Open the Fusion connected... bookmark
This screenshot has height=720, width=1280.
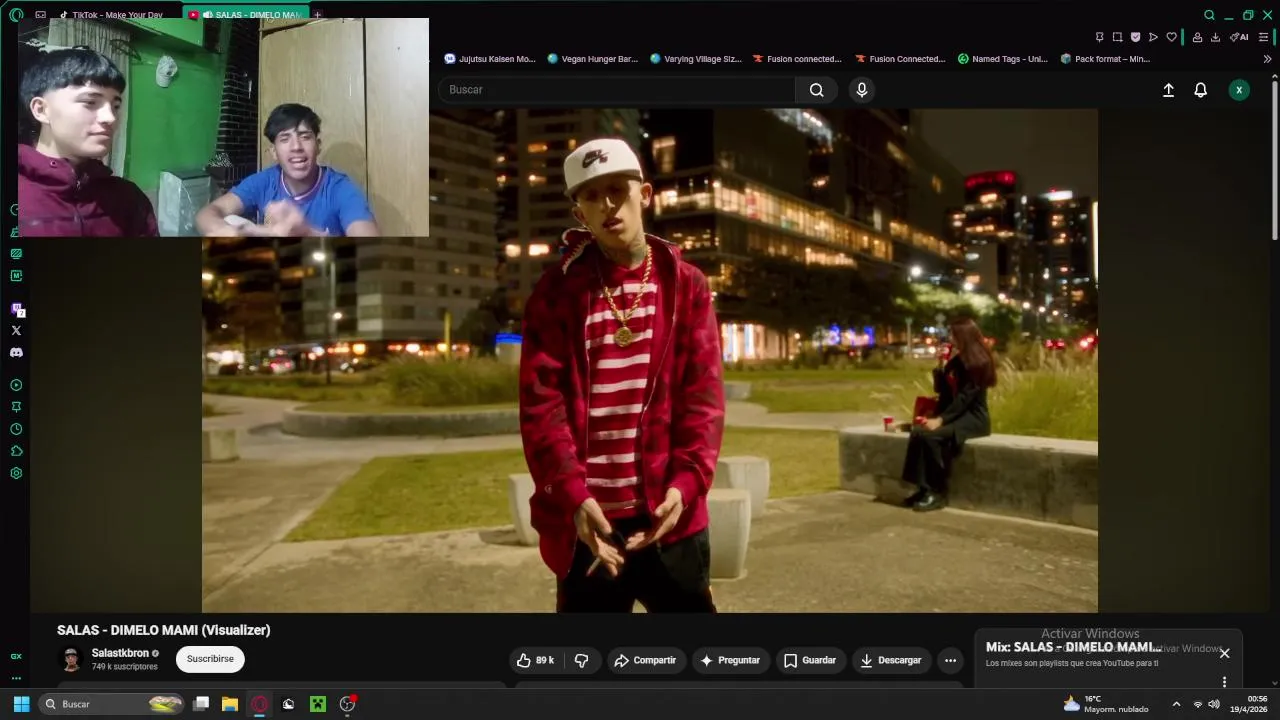(x=798, y=59)
